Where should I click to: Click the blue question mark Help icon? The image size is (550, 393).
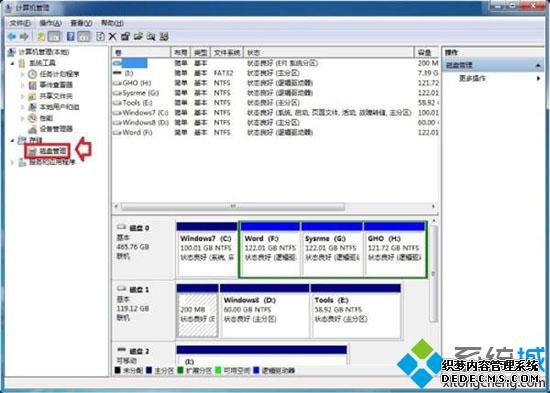pos(71,36)
